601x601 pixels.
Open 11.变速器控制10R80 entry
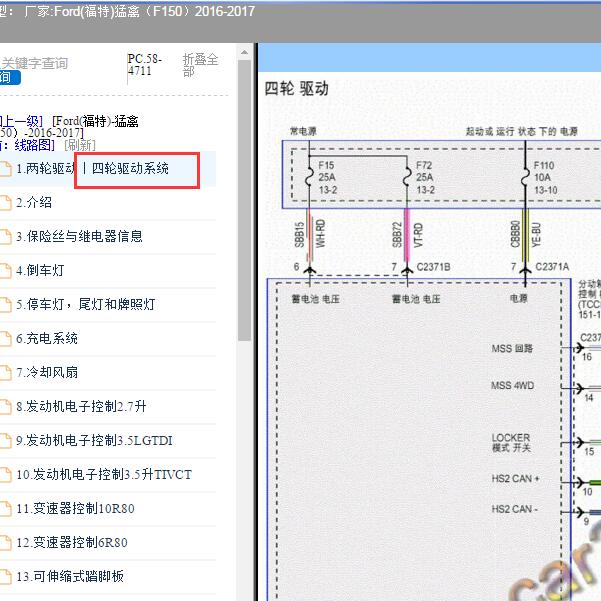tap(76, 509)
